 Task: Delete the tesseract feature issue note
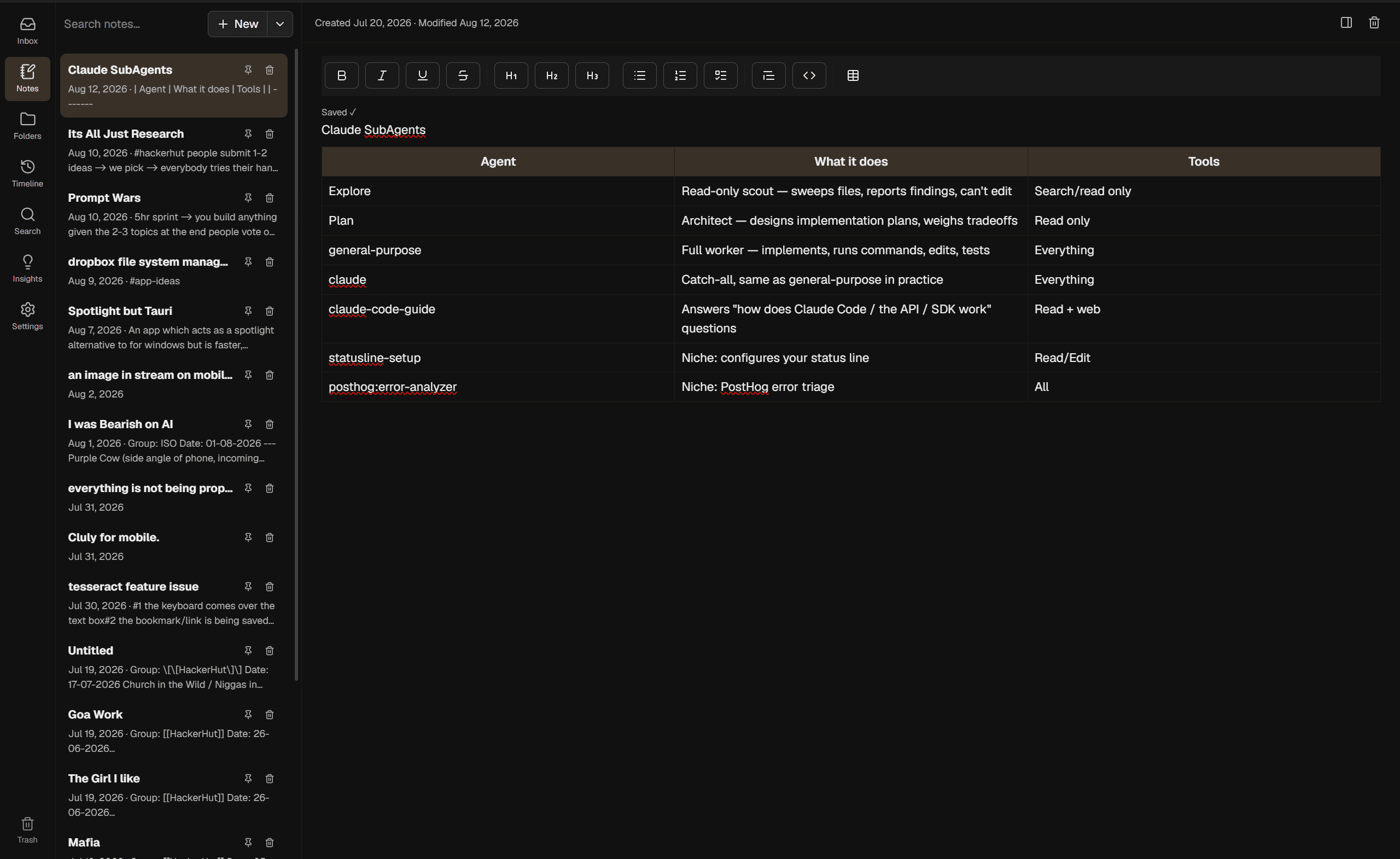270,587
